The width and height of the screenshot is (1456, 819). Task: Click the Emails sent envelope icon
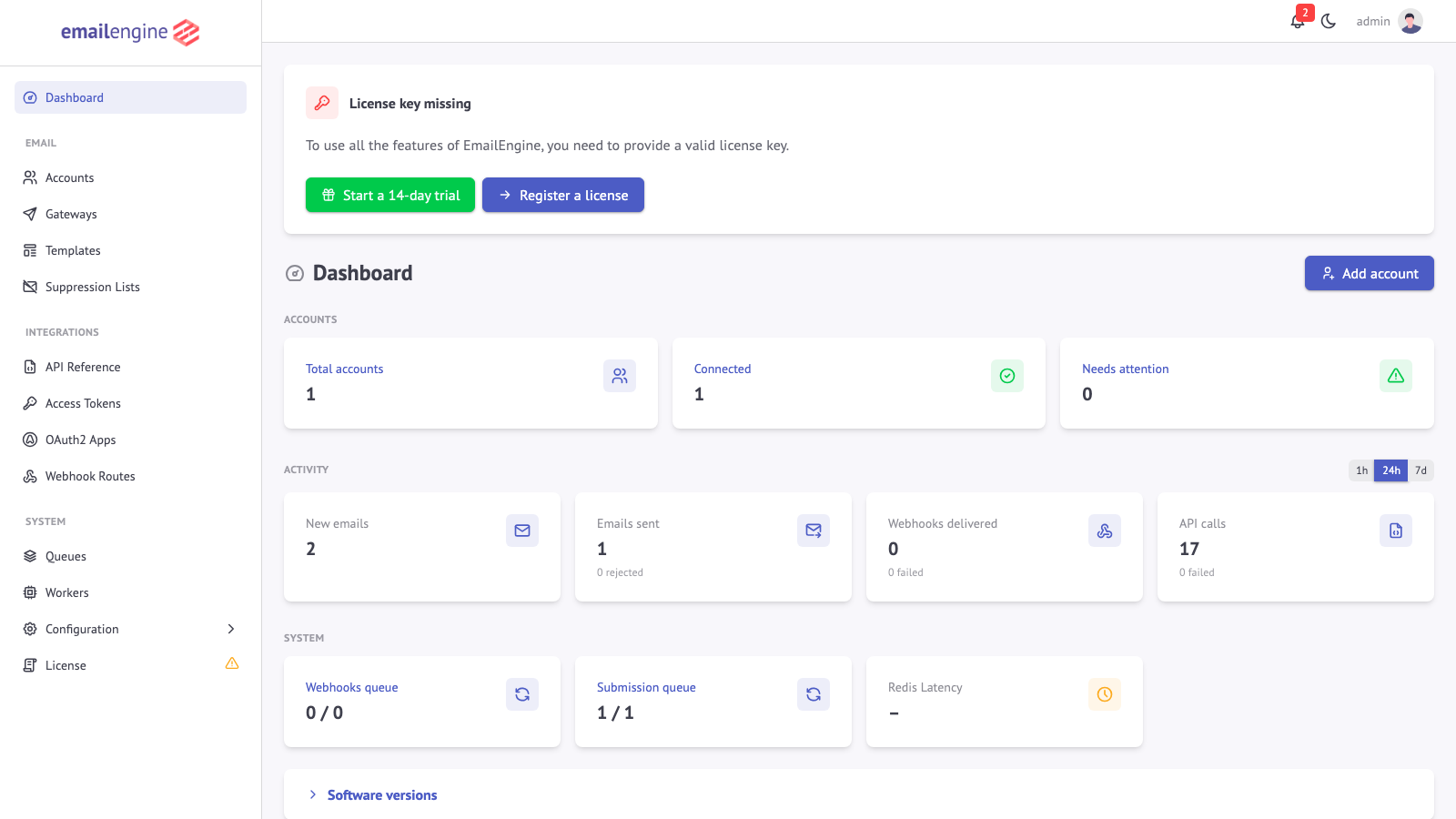pos(814,531)
